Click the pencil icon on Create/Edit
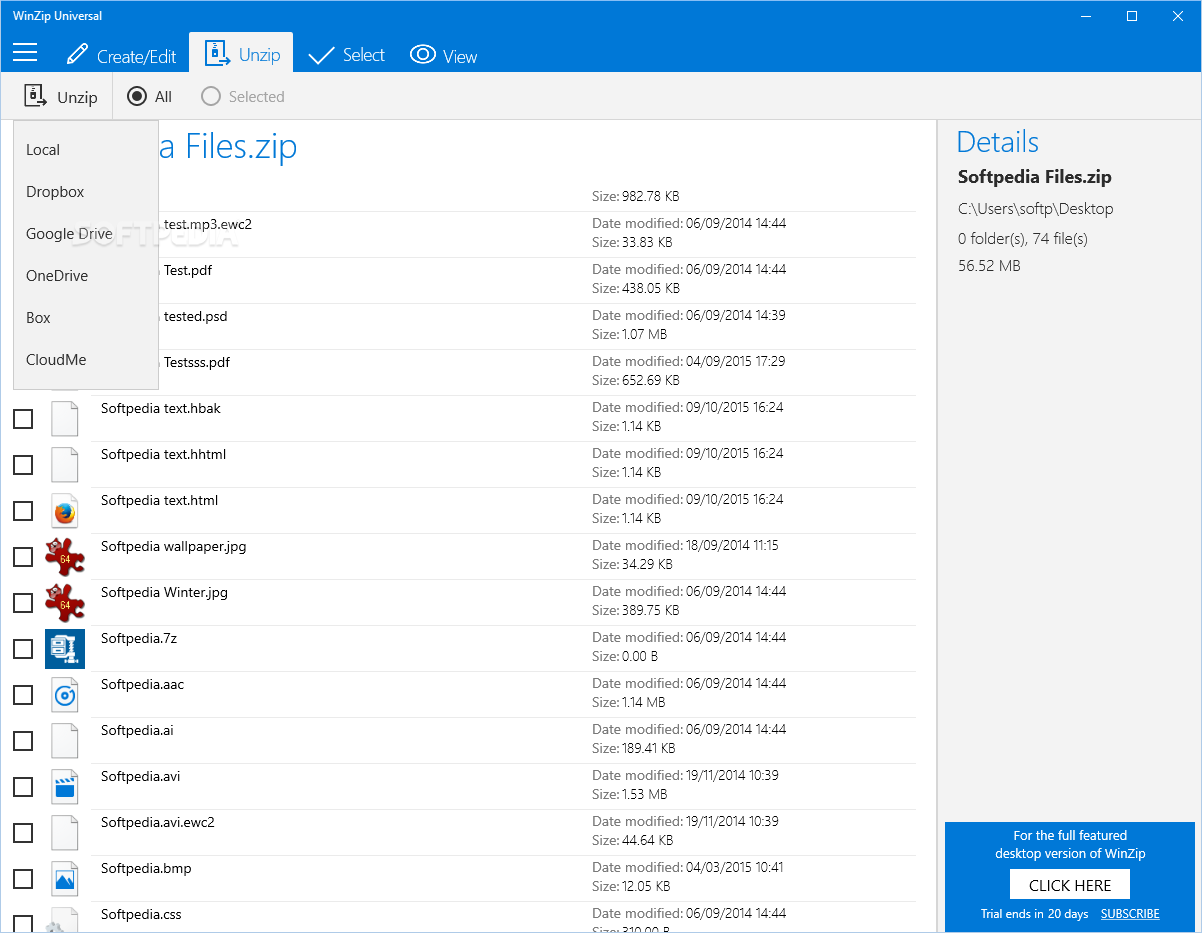Image resolution: width=1202 pixels, height=933 pixels. tap(77, 54)
